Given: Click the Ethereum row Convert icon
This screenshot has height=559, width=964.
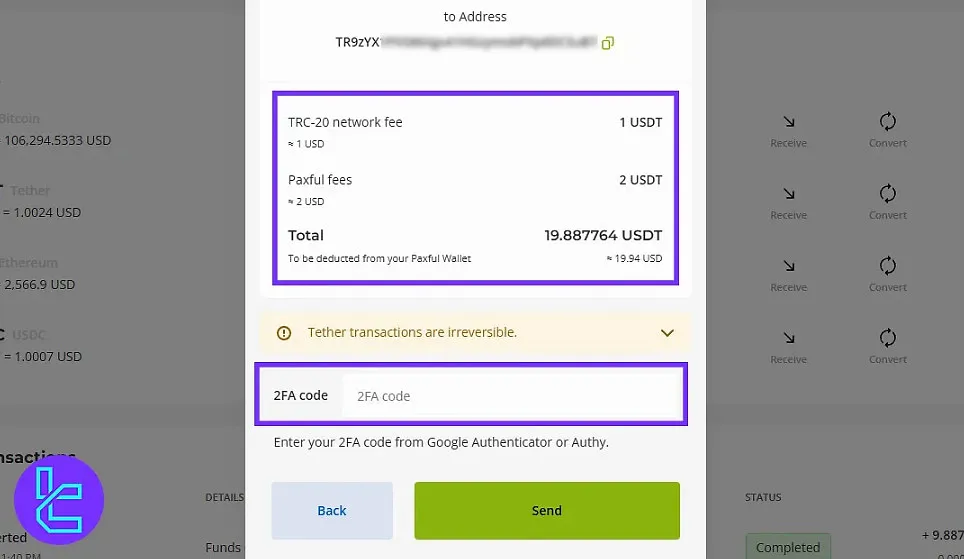Looking at the screenshot, I should (x=887, y=265).
